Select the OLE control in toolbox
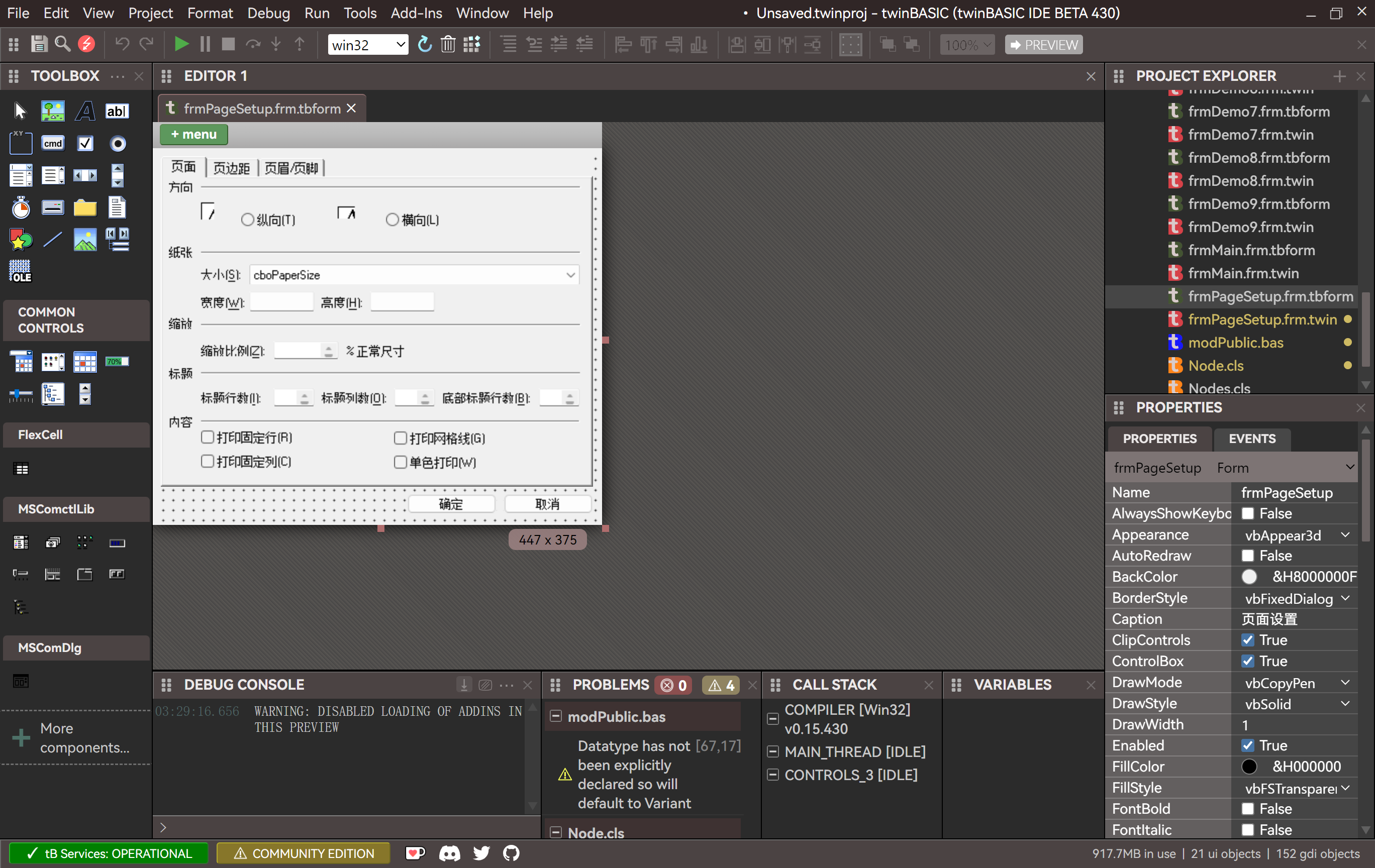Screen dimensions: 1375x868 click(21, 271)
